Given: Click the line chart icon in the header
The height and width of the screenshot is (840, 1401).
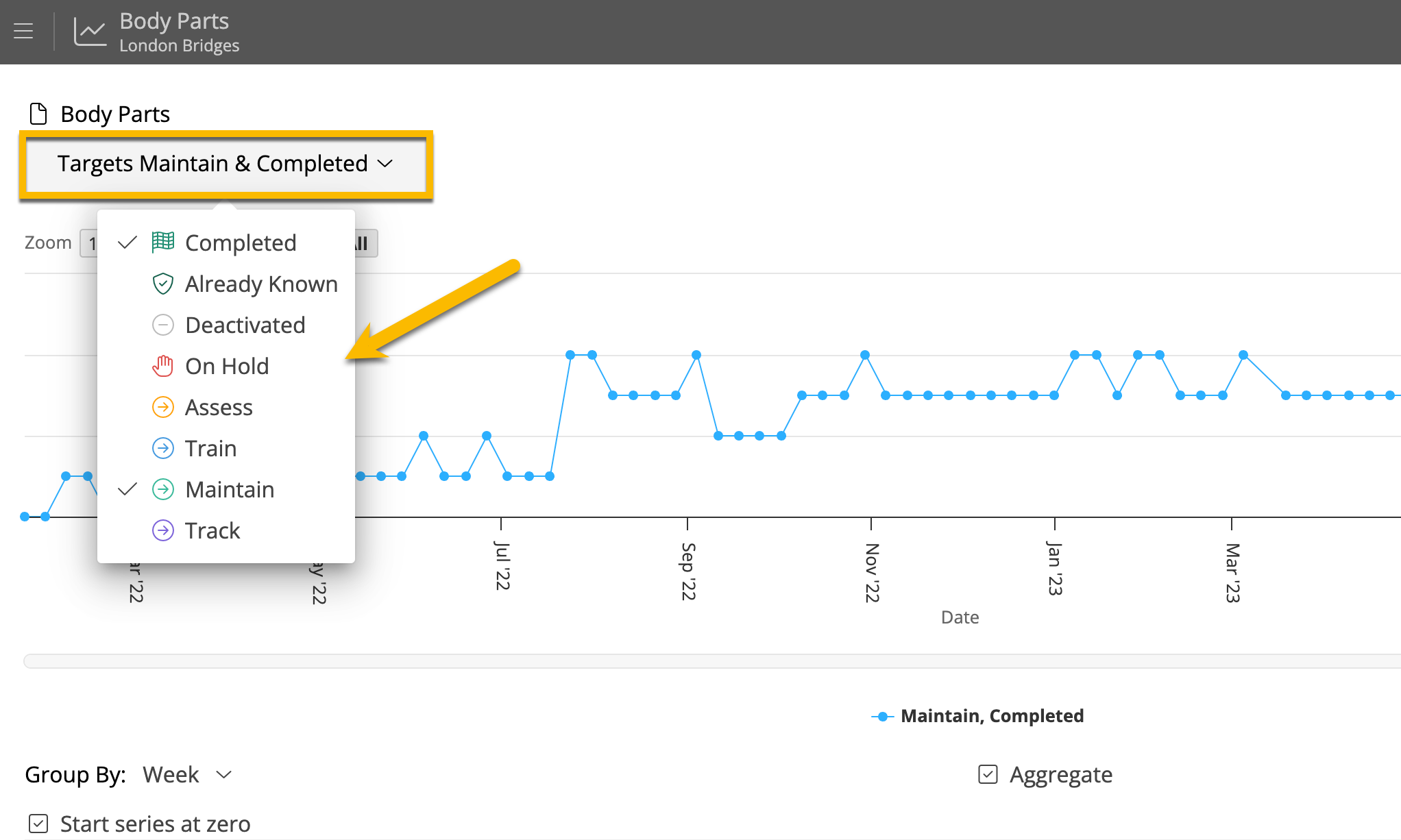Looking at the screenshot, I should pyautogui.click(x=89, y=31).
